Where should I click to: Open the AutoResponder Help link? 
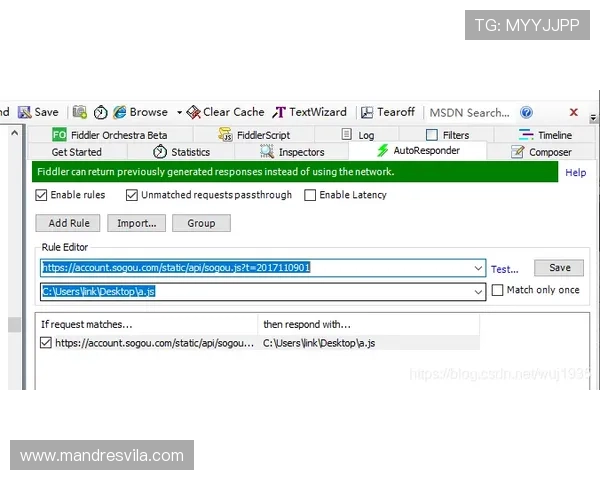pyautogui.click(x=576, y=173)
